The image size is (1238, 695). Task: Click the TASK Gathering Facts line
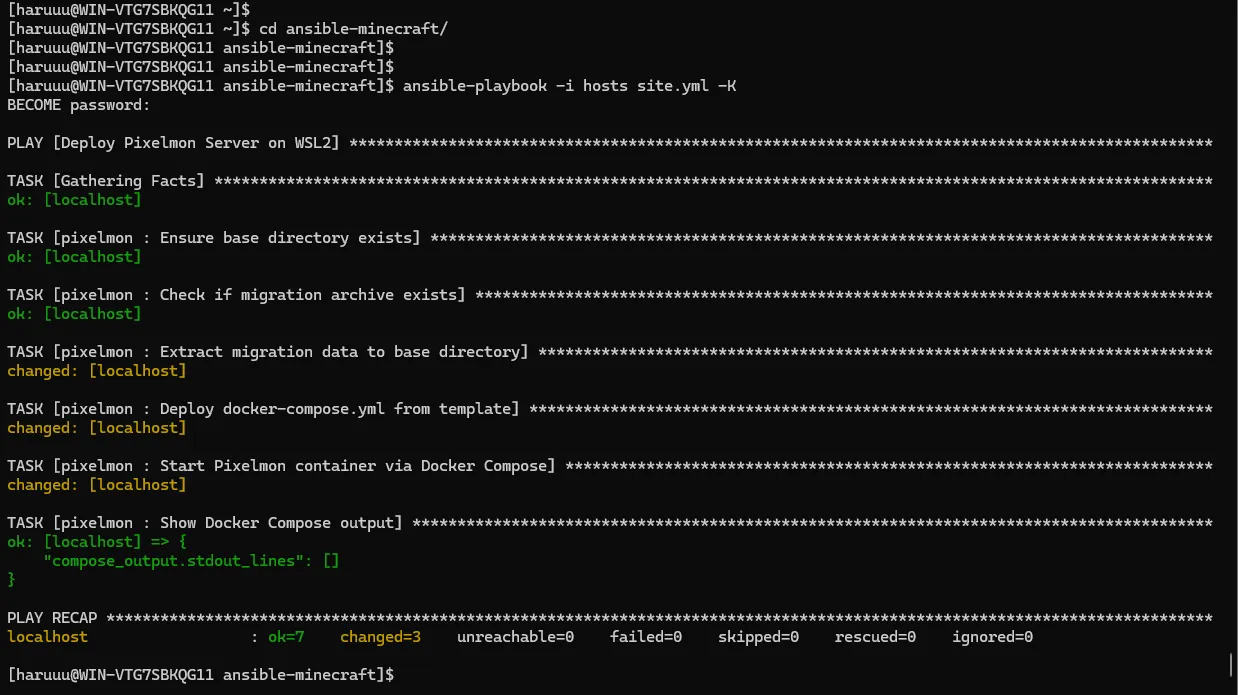(106, 181)
